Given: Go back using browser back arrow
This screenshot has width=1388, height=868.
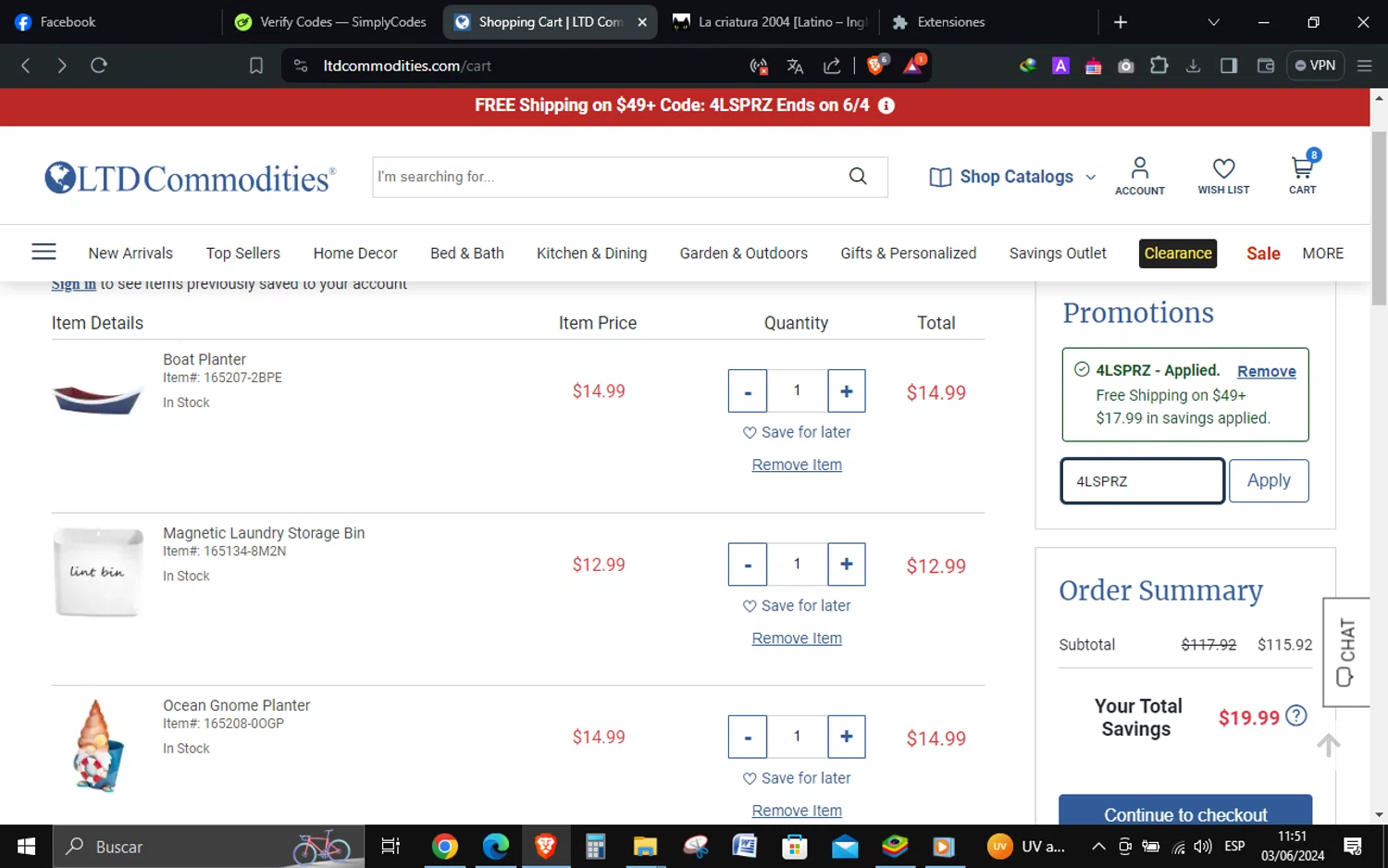Looking at the screenshot, I should click(26, 66).
